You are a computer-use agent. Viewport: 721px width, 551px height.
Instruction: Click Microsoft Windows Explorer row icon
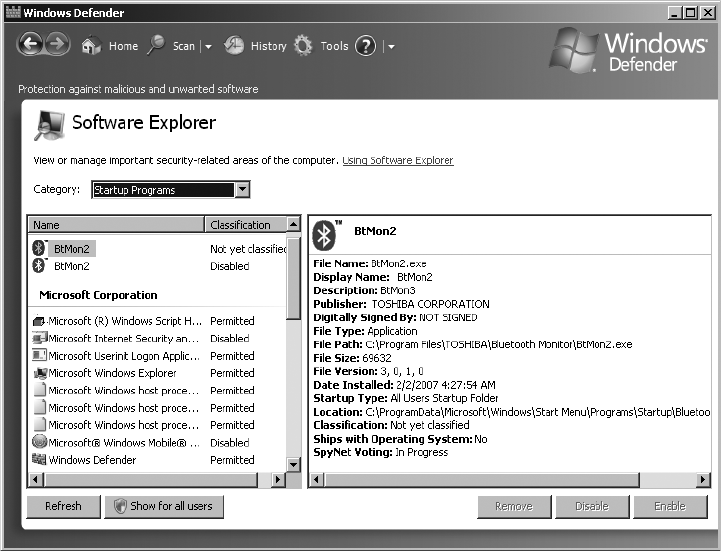pyautogui.click(x=40, y=373)
